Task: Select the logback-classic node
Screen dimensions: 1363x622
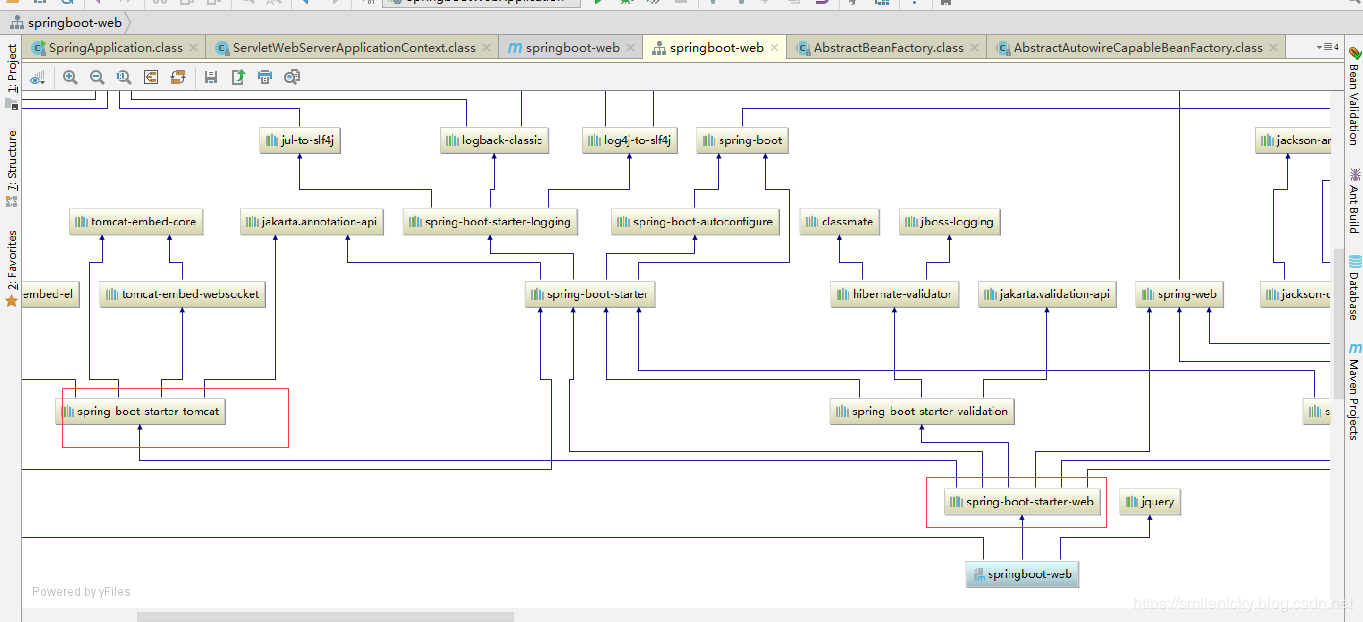Action: 497,141
